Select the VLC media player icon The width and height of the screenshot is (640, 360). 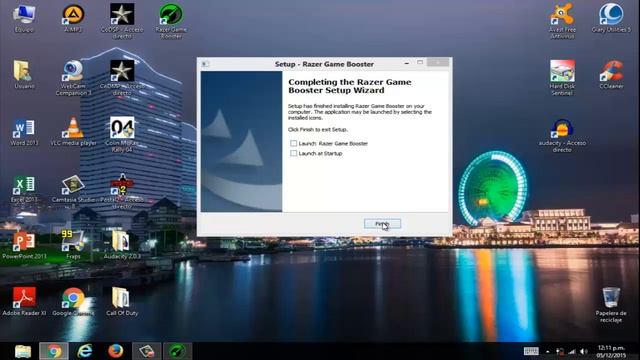73,132
